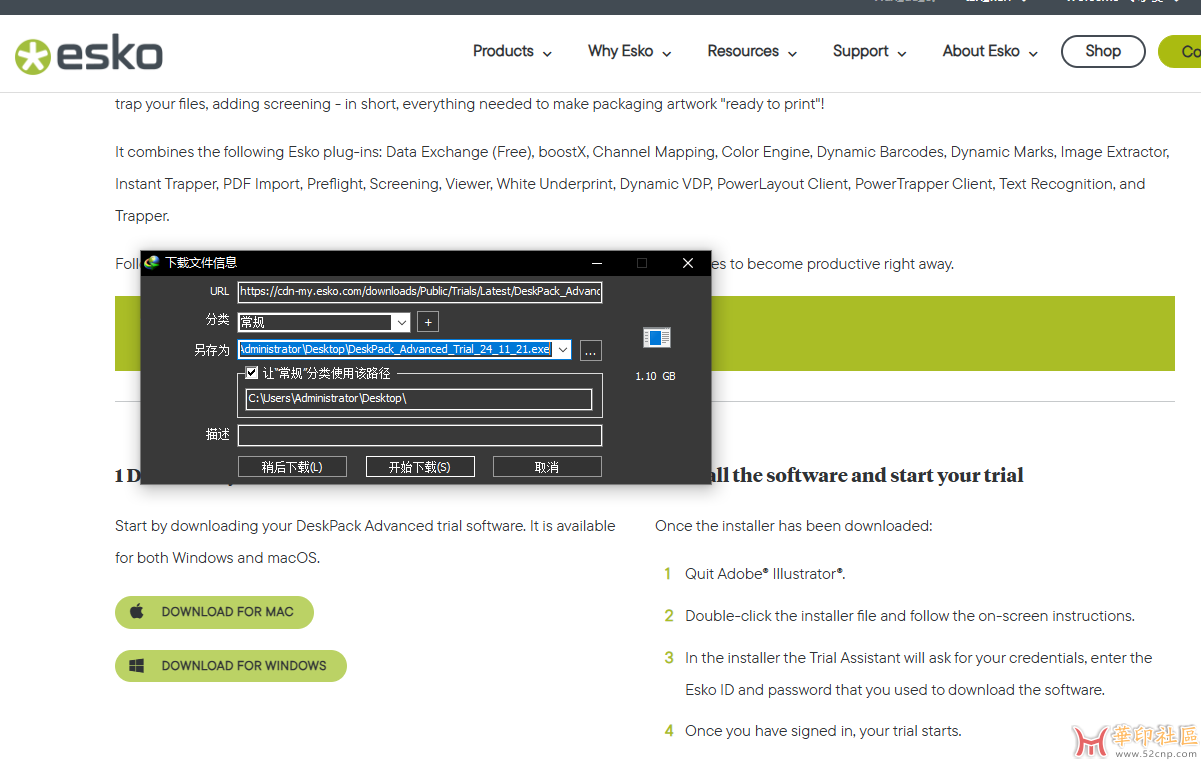The height and width of the screenshot is (761, 1201).
Task: Click the download file type icon
Action: pos(656,338)
